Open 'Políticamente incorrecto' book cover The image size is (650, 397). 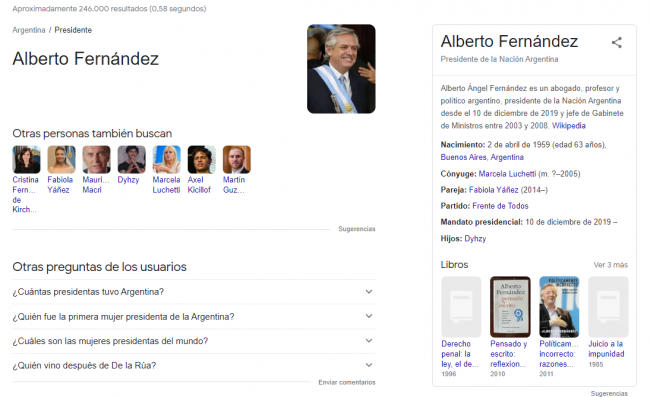tap(559, 307)
